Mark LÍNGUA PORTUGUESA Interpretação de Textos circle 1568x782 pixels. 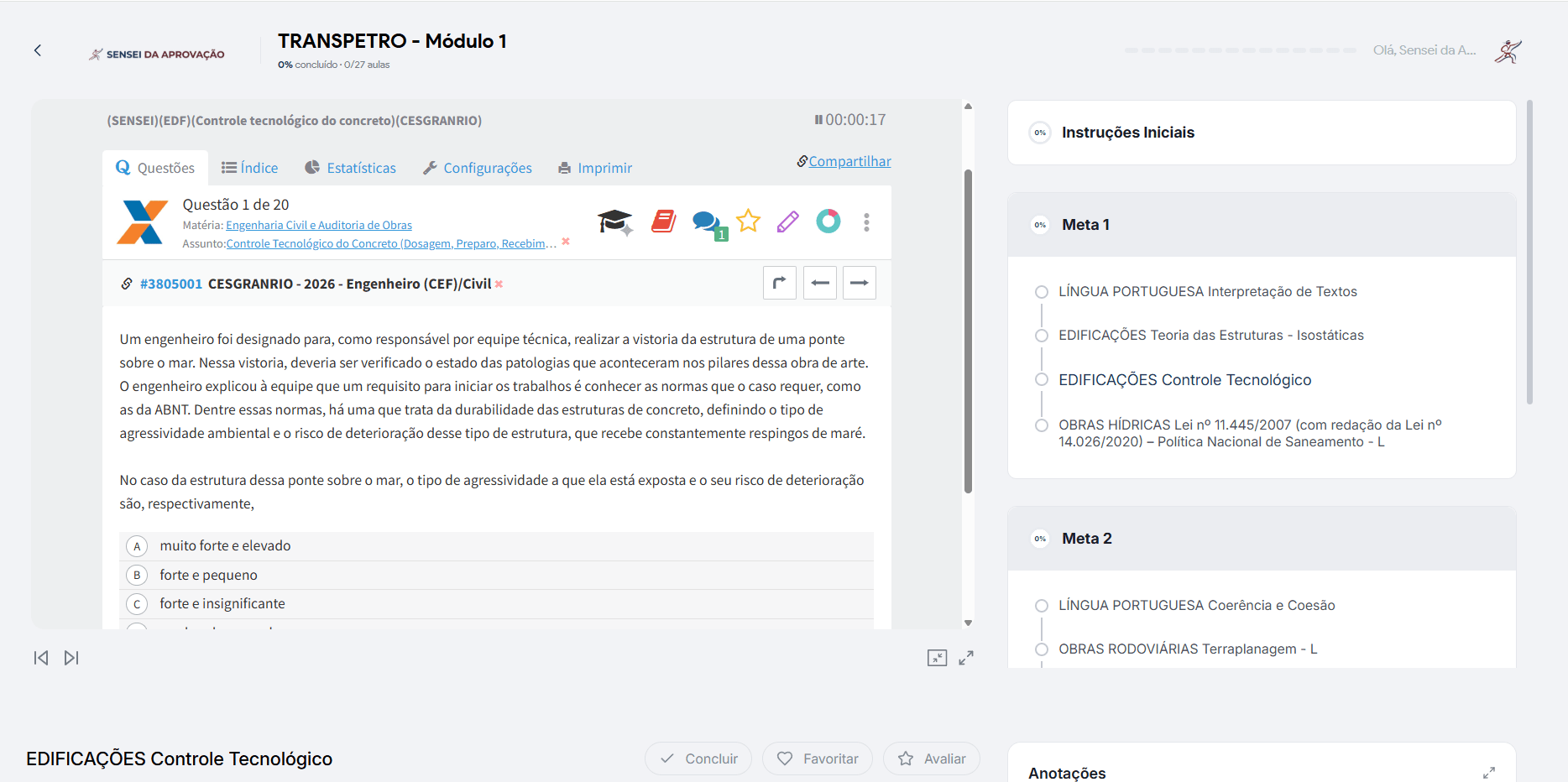(x=1042, y=292)
